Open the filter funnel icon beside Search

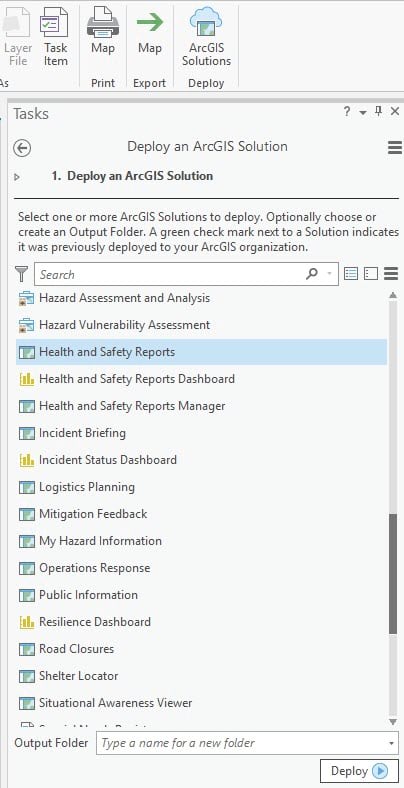tap(22, 274)
